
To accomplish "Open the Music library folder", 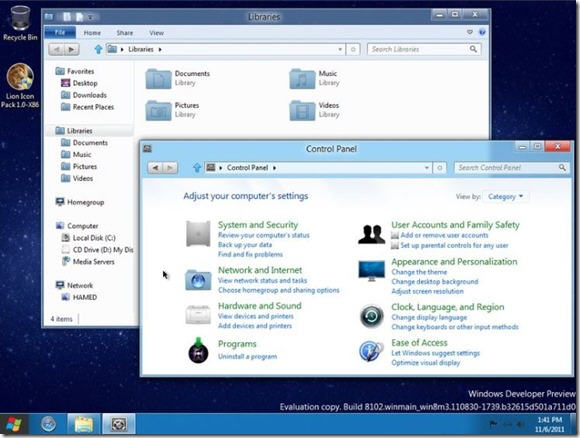I will point(302,79).
